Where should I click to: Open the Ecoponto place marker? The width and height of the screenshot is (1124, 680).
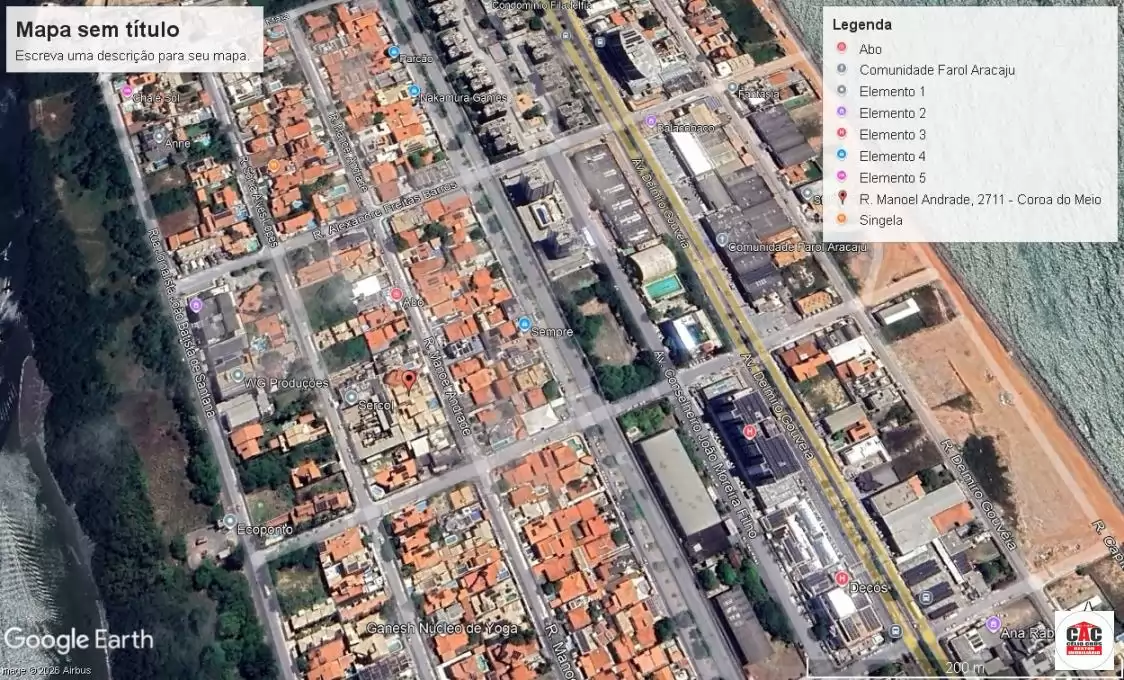(230, 521)
